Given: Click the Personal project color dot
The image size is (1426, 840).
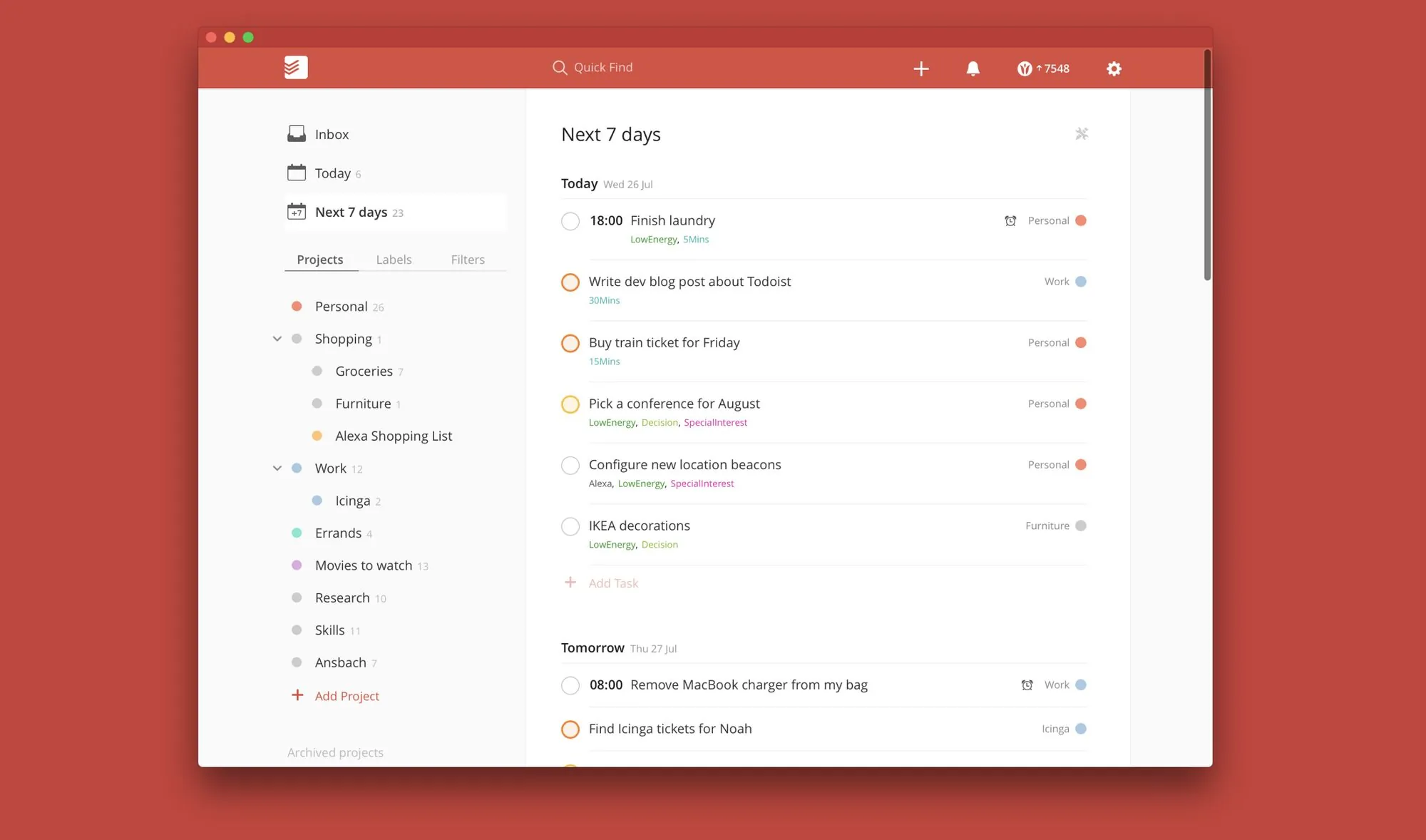Looking at the screenshot, I should click(297, 306).
